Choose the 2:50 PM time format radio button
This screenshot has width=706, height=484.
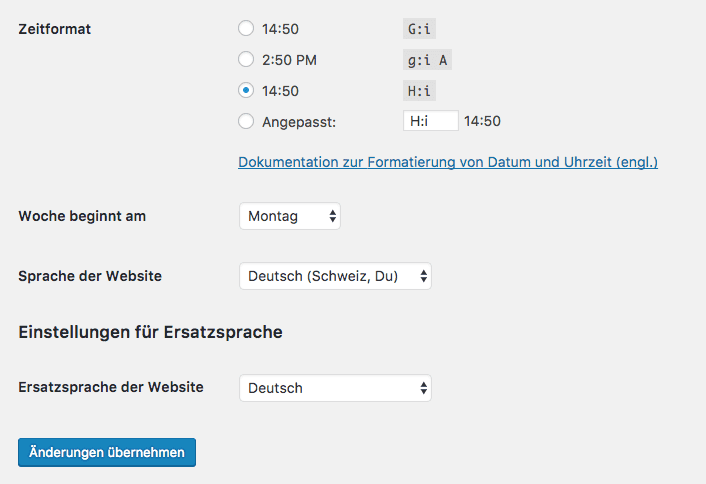coord(246,60)
